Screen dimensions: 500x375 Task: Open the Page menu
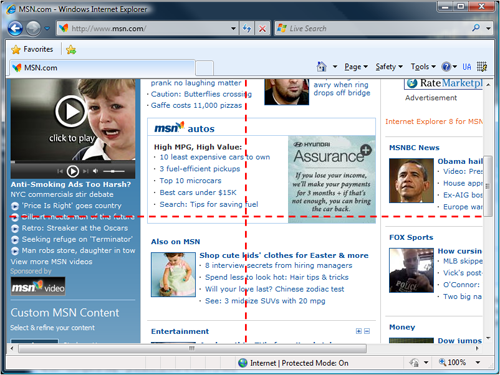tap(356, 67)
